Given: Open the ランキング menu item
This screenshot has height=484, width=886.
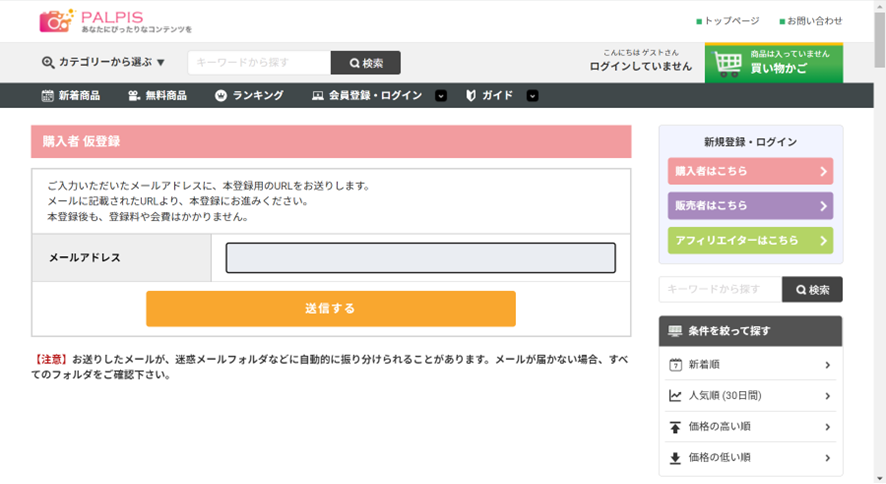Looking at the screenshot, I should click(x=257, y=96).
